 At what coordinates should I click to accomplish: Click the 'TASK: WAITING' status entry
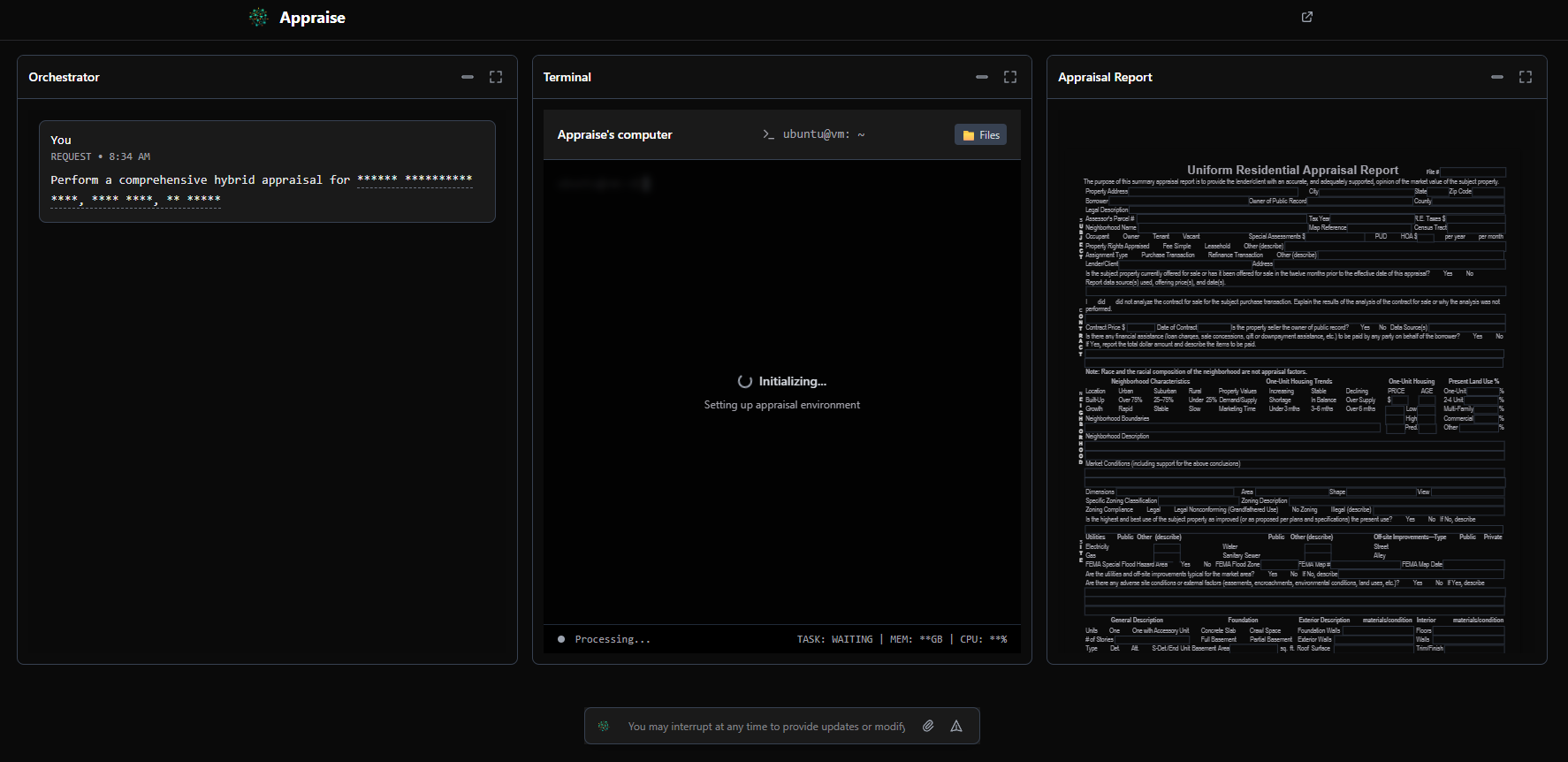[x=834, y=639]
